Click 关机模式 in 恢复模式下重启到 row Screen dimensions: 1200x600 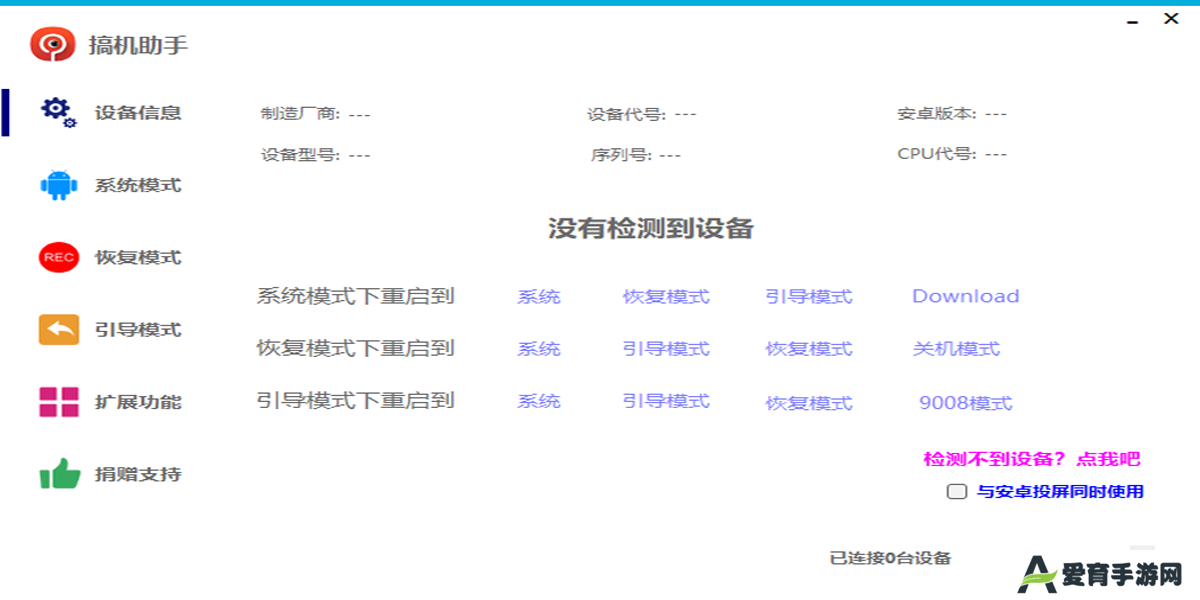click(956, 349)
